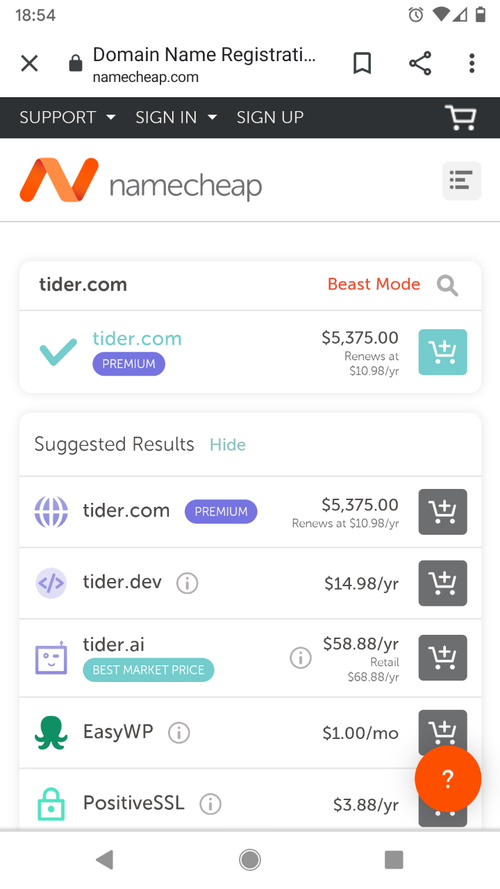This screenshot has height=889, width=500.
Task: Tap the orange help question mark button
Action: click(448, 778)
